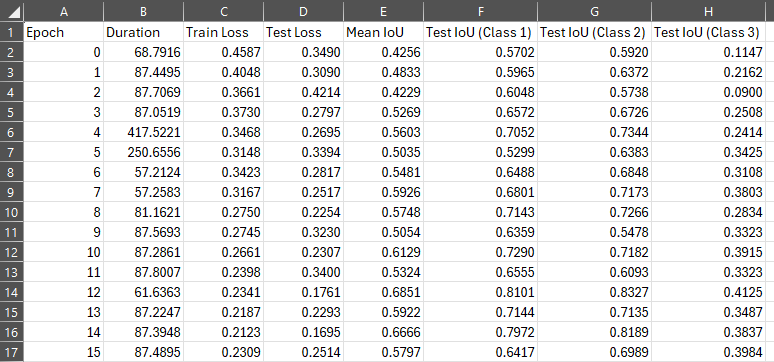Select train loss value 0.4587
774x362 pixels.
click(223, 52)
